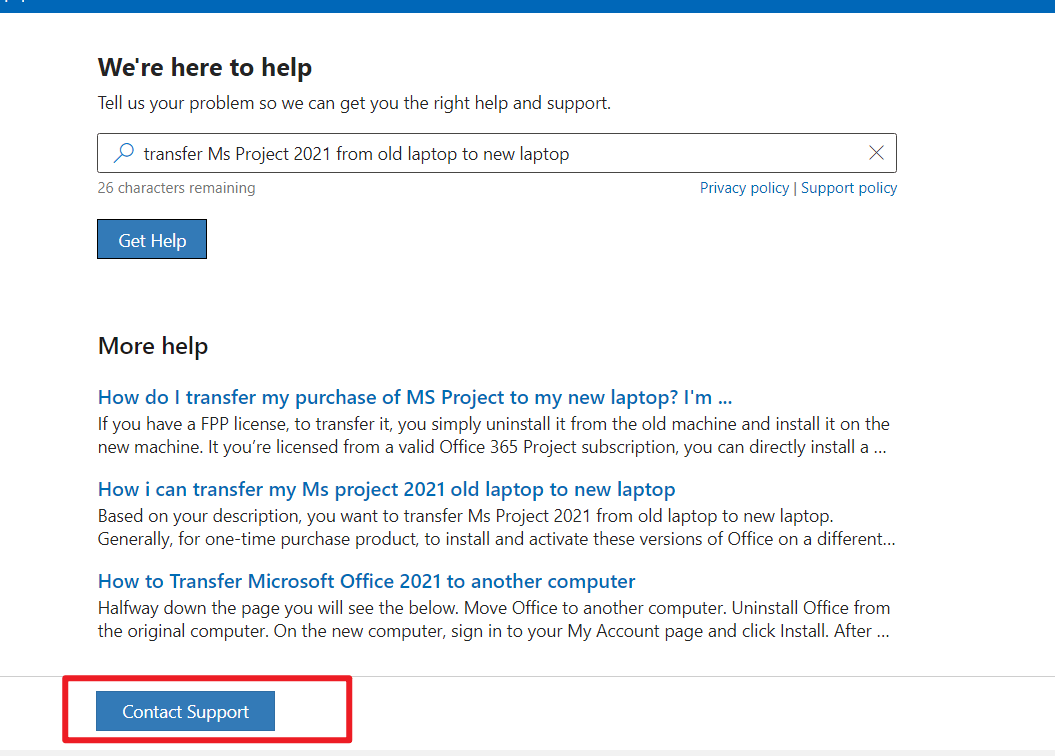The width and height of the screenshot is (1055, 756).
Task: Click the 'If you have a FPP license' snippet
Action: [494, 435]
